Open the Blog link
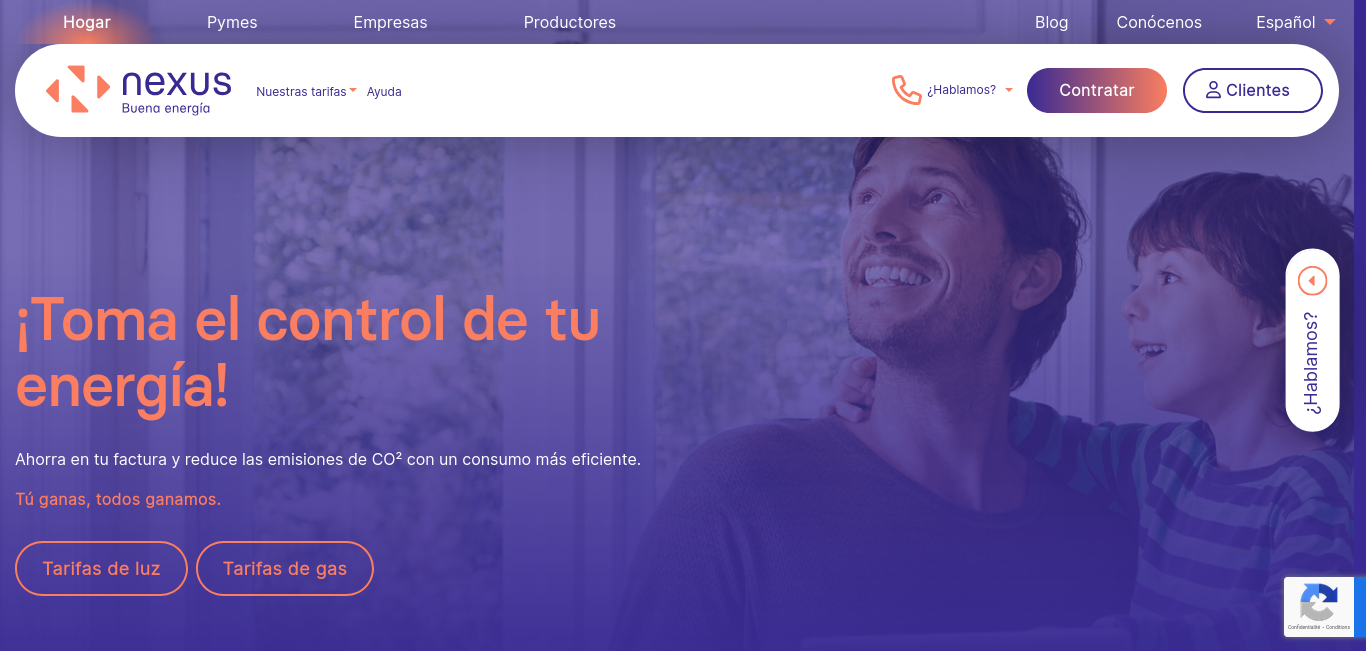 pyautogui.click(x=1052, y=22)
